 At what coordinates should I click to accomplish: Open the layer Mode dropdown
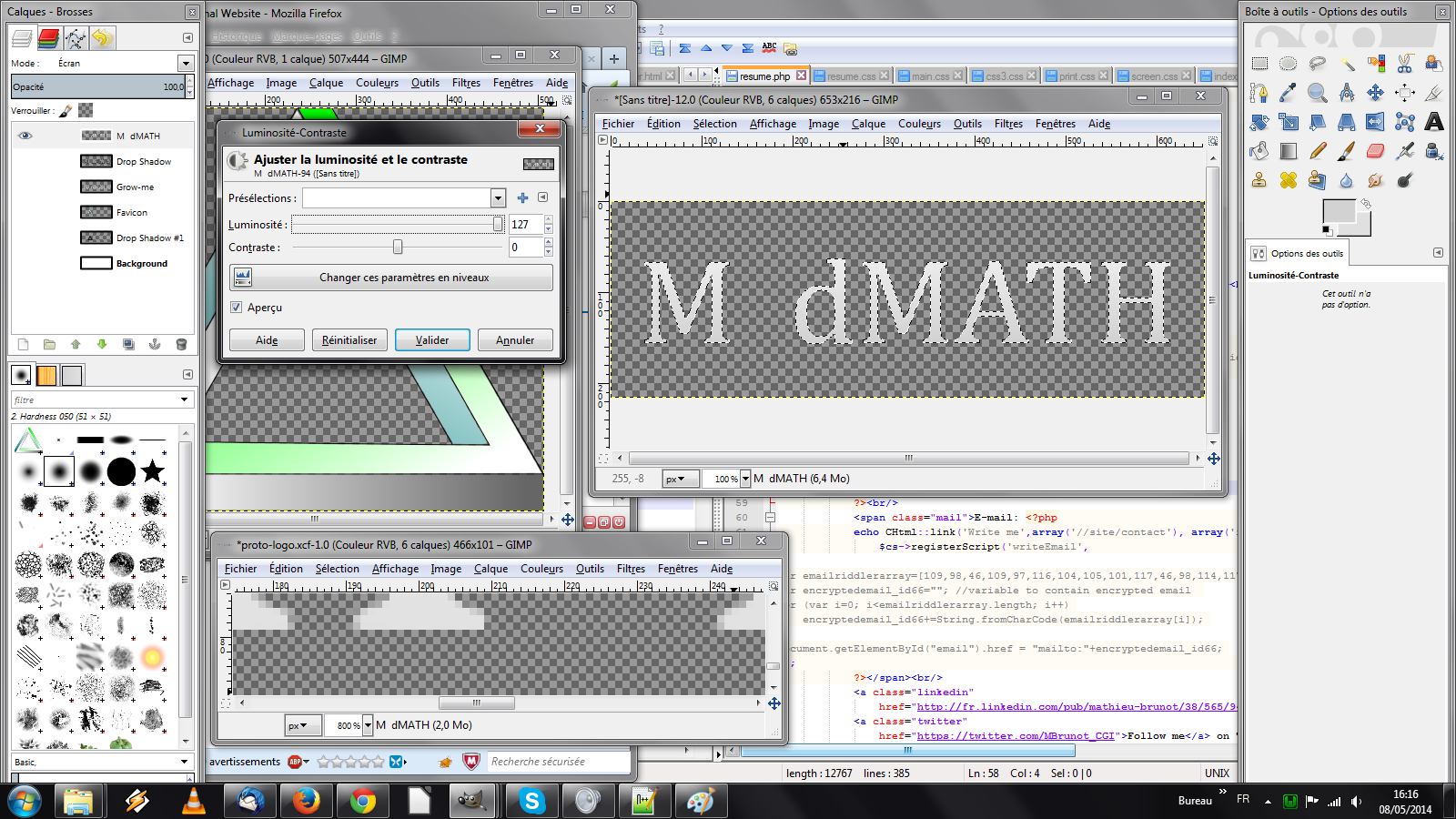[186, 64]
